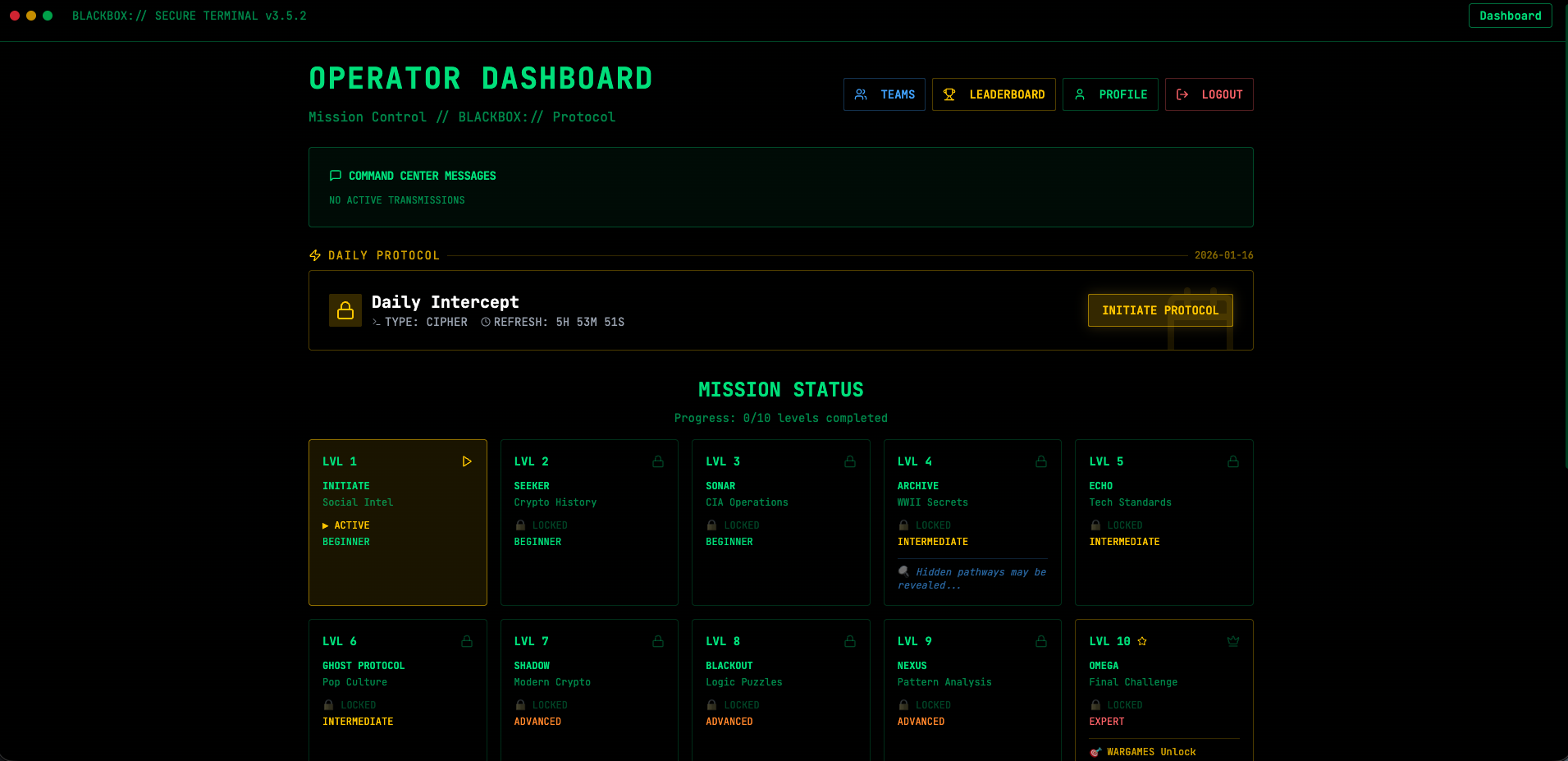The image size is (1568, 761).
Task: Click the magnifying glass beside the hidden pathways hint
Action: coord(903,571)
